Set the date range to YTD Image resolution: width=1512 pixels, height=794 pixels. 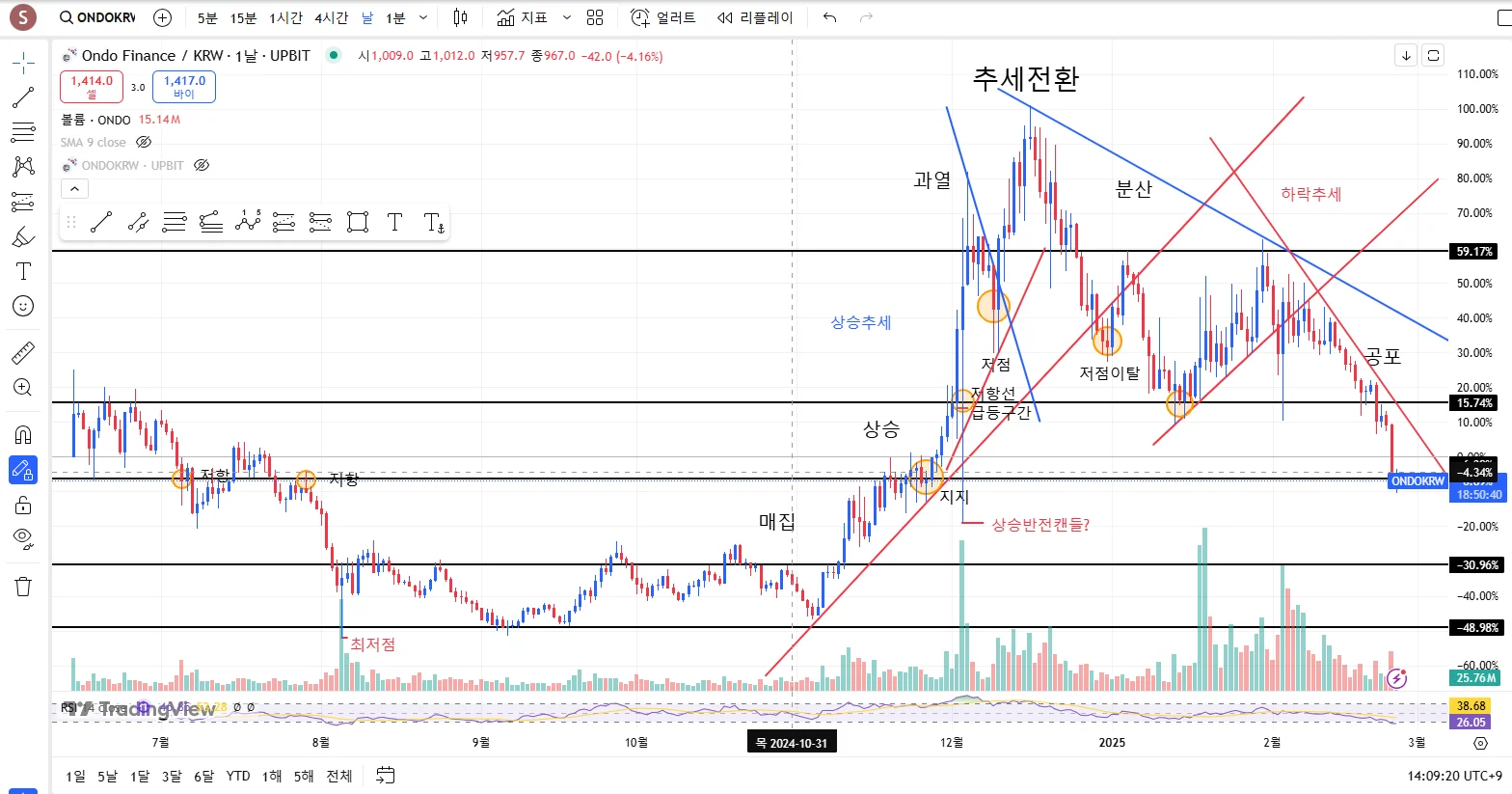(238, 776)
